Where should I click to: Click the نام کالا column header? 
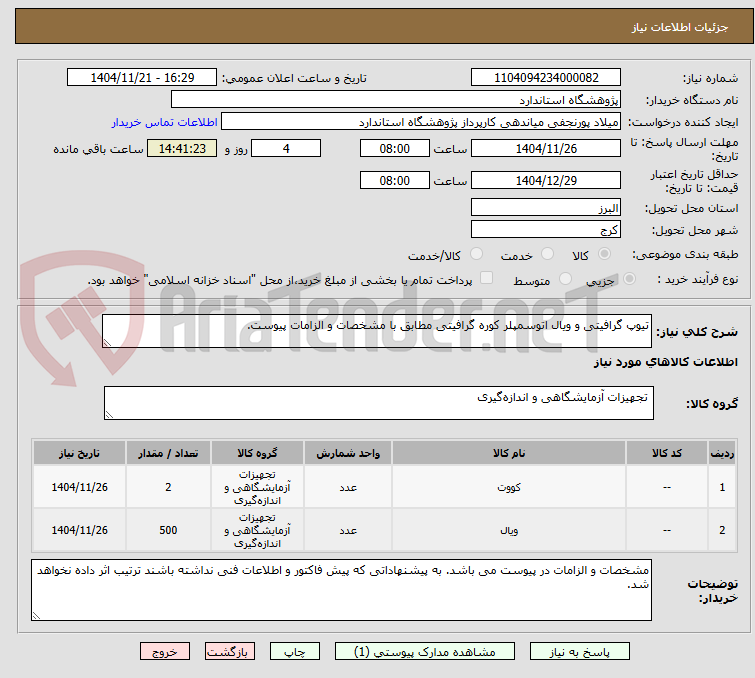point(509,453)
